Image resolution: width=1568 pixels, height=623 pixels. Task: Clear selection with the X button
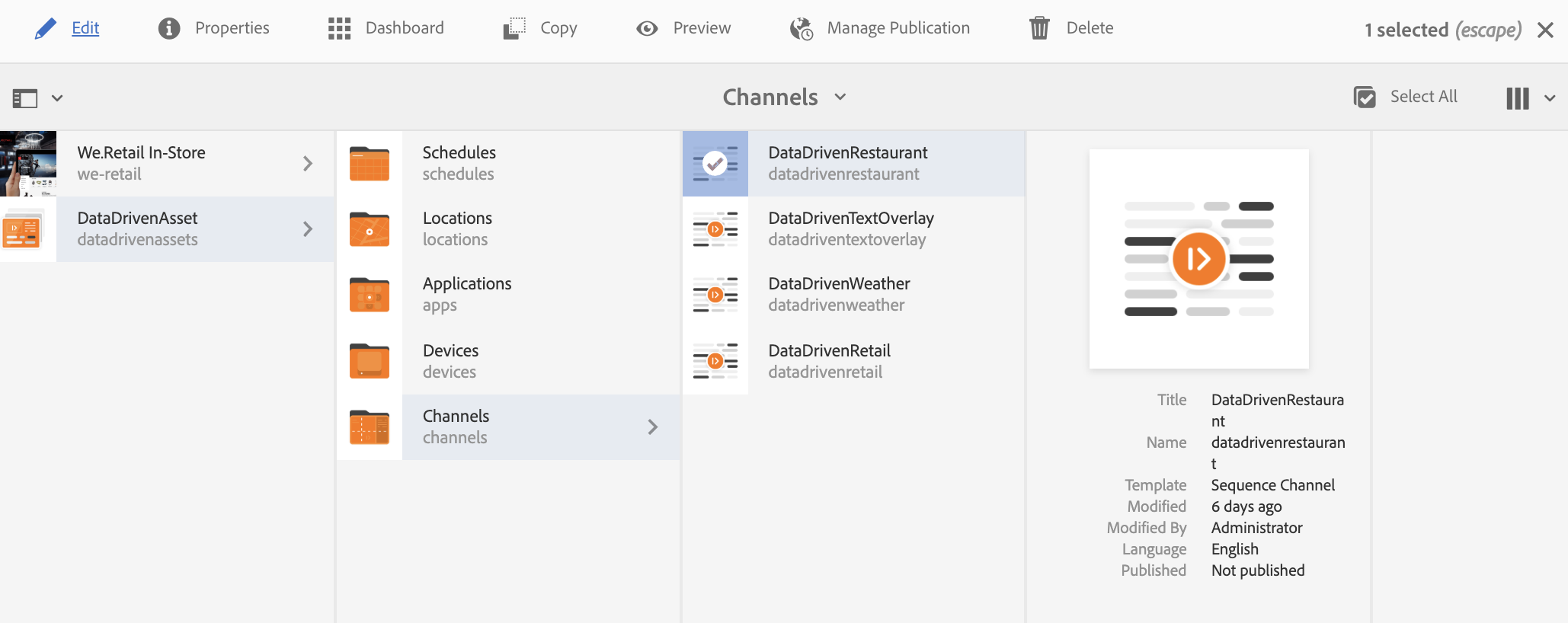tap(1545, 30)
